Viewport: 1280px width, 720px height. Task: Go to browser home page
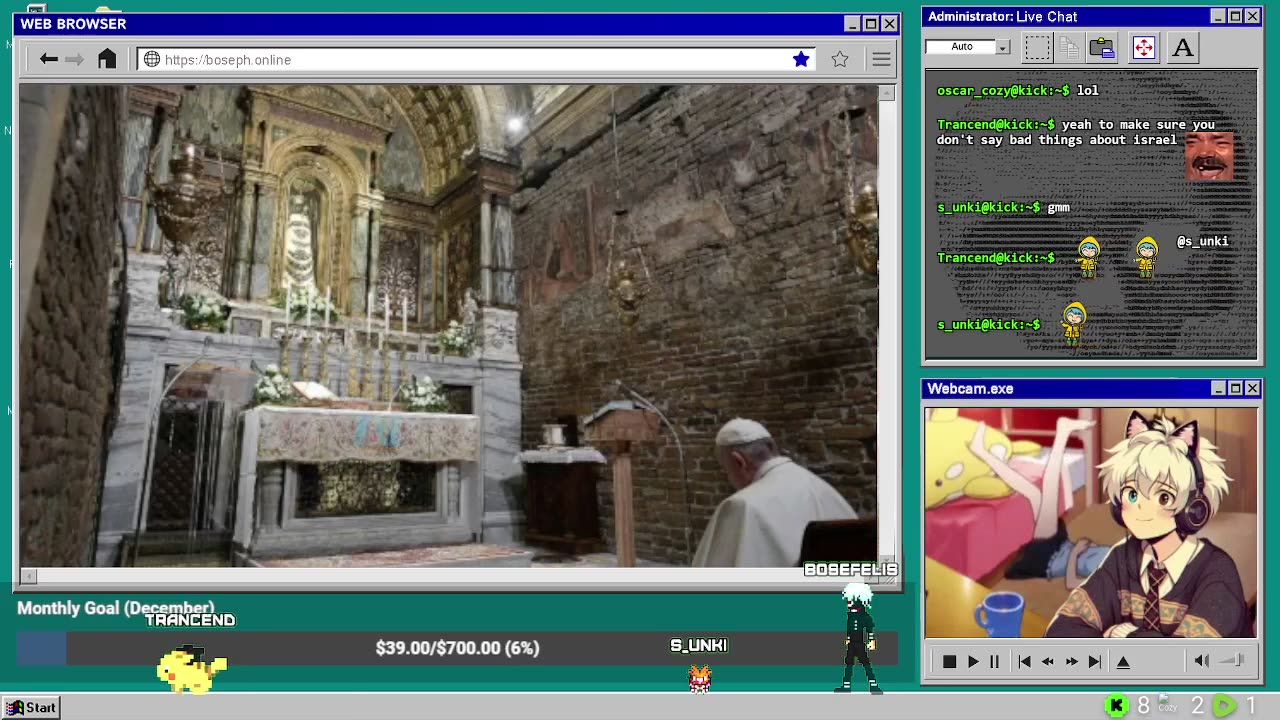click(x=107, y=60)
